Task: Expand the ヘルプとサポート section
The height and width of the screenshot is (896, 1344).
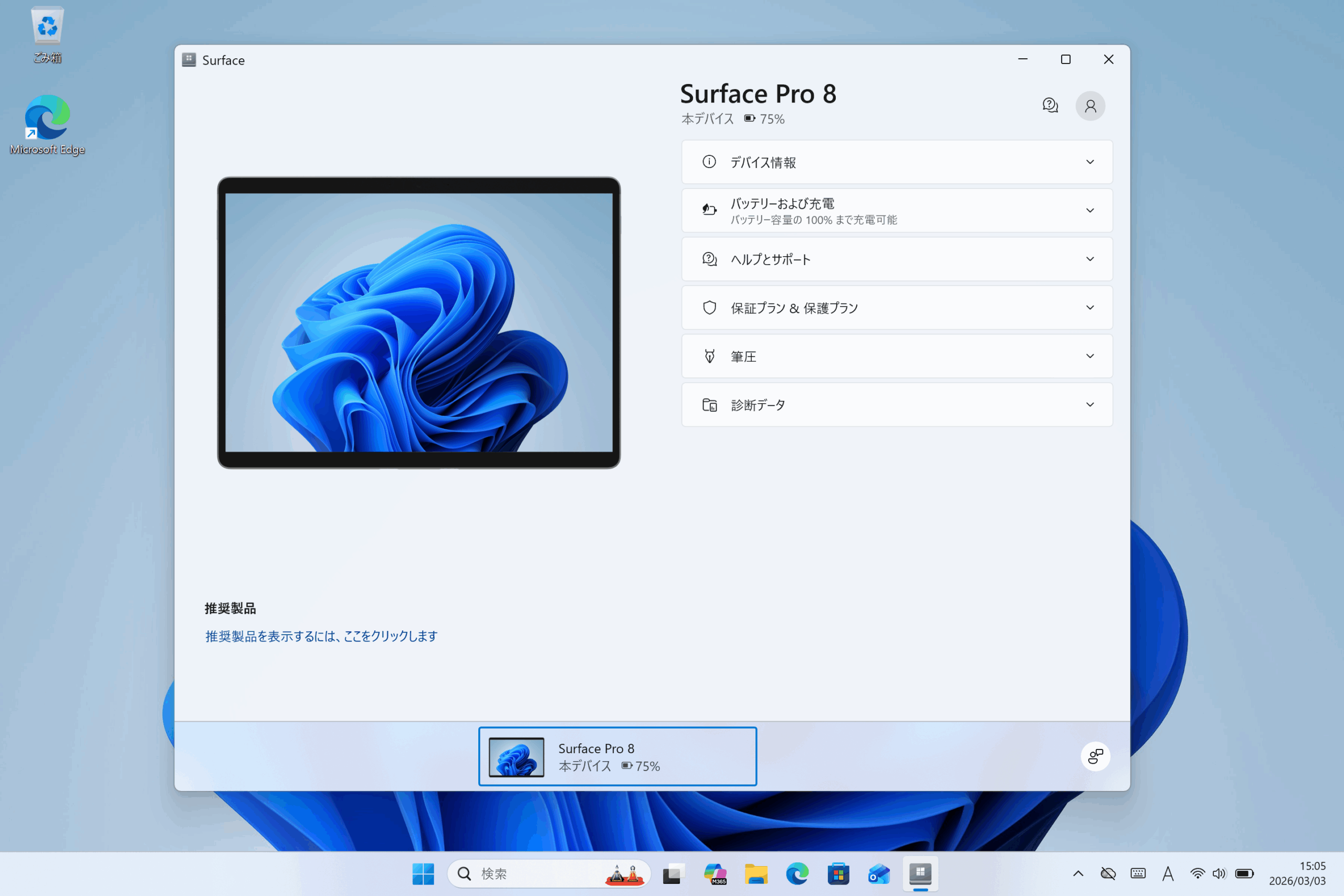Action: (x=1090, y=259)
